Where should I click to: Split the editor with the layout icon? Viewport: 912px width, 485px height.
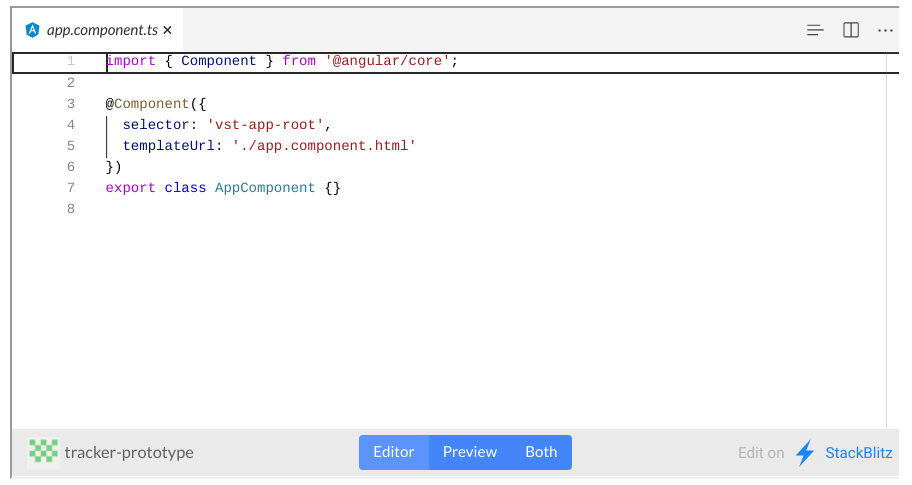(x=851, y=30)
